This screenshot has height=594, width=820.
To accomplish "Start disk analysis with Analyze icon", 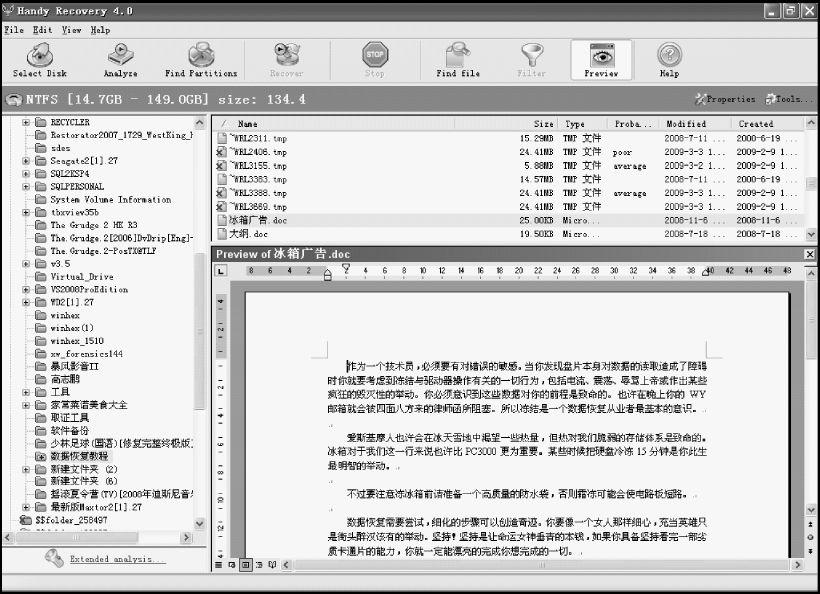I will [x=120, y=58].
